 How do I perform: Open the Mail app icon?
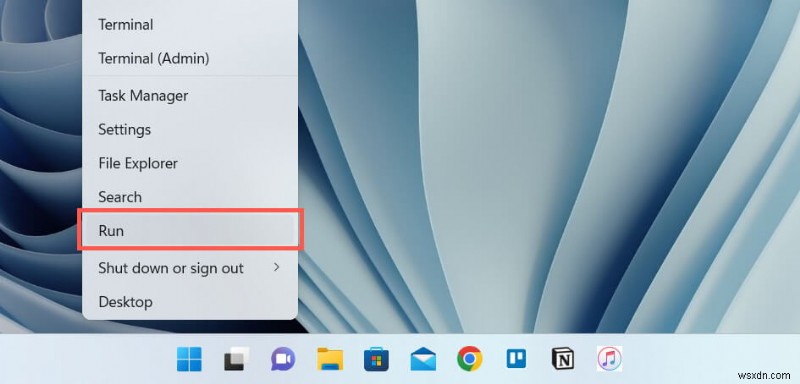click(423, 359)
